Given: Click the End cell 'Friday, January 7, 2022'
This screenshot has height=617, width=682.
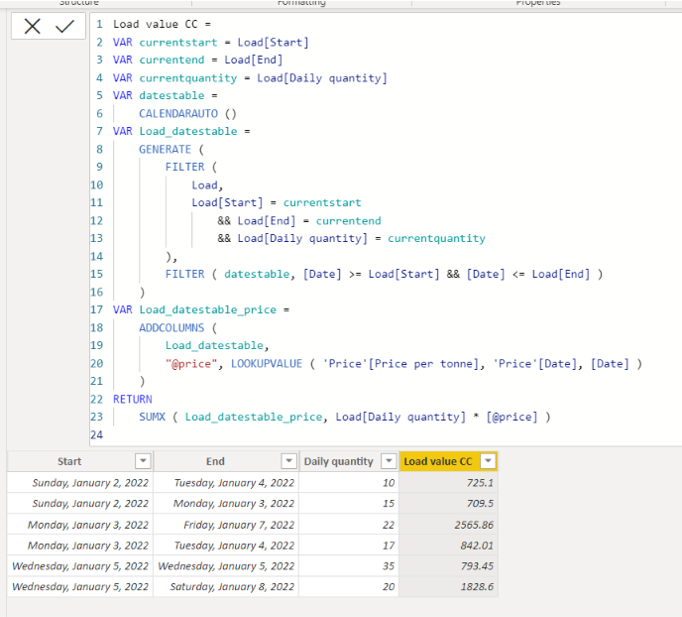Looking at the screenshot, I should pyautogui.click(x=226, y=525).
